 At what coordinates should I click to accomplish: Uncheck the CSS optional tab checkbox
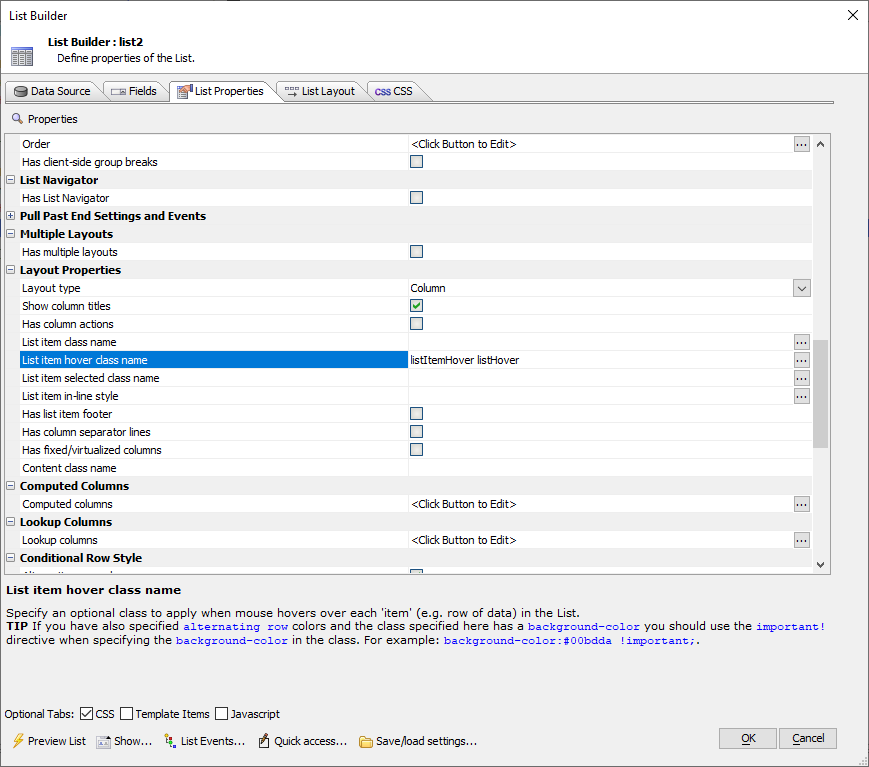[86, 714]
